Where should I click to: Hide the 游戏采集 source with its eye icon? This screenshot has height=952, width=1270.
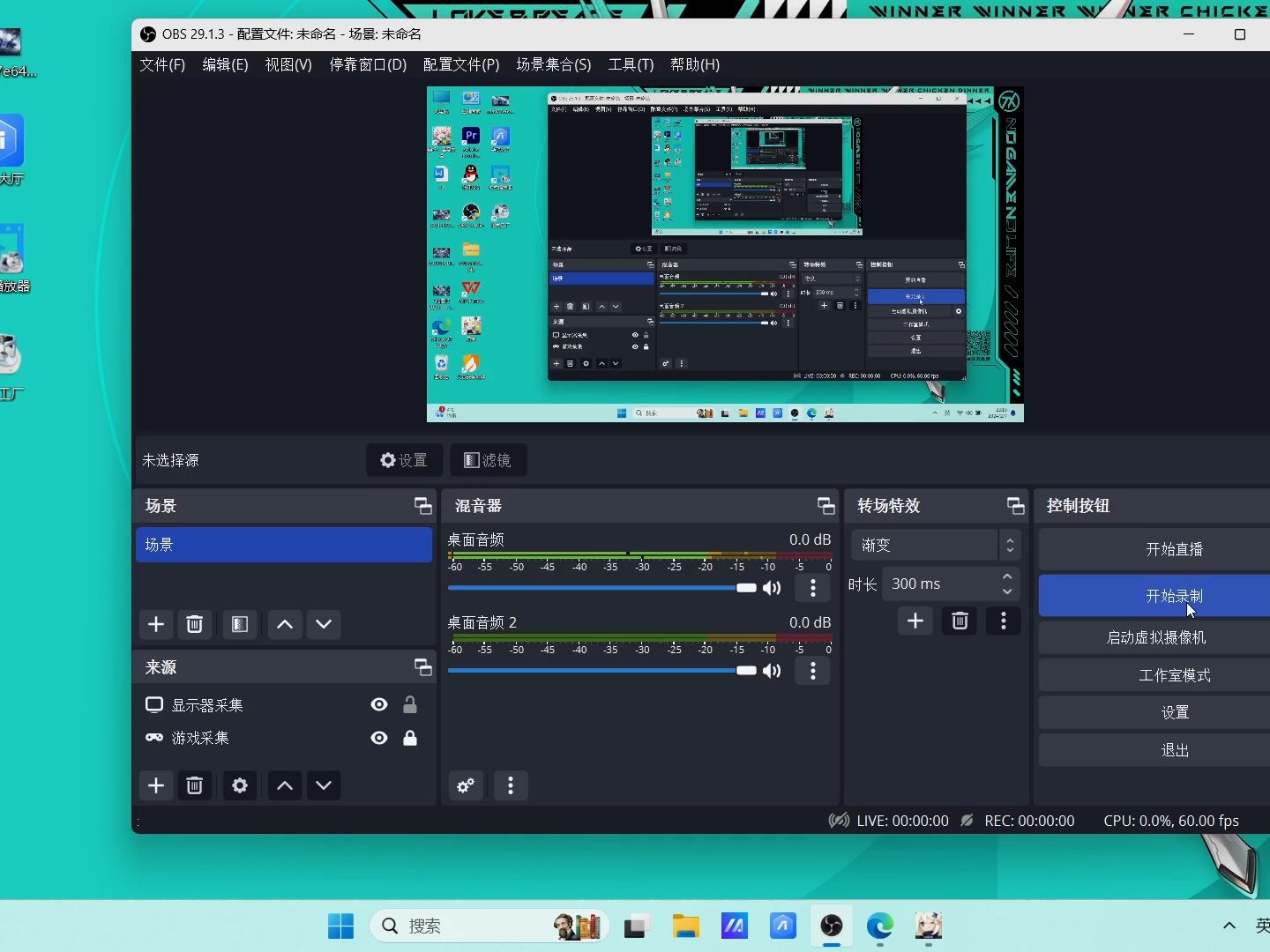click(379, 738)
